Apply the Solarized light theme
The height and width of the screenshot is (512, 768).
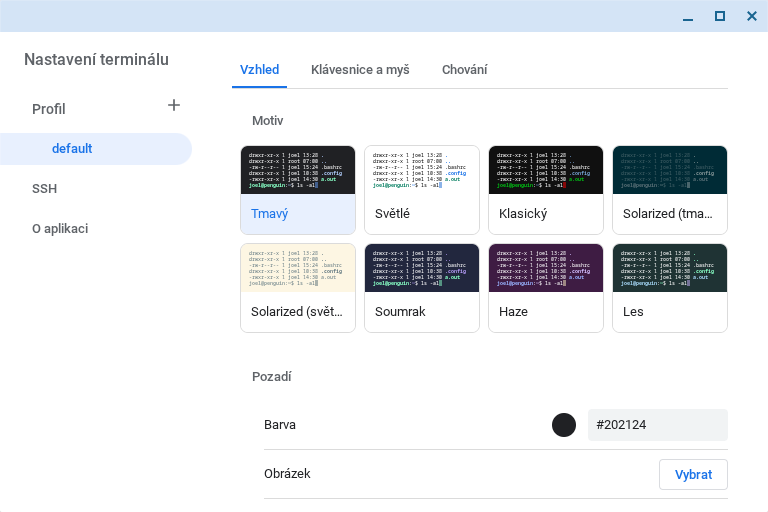pos(298,288)
